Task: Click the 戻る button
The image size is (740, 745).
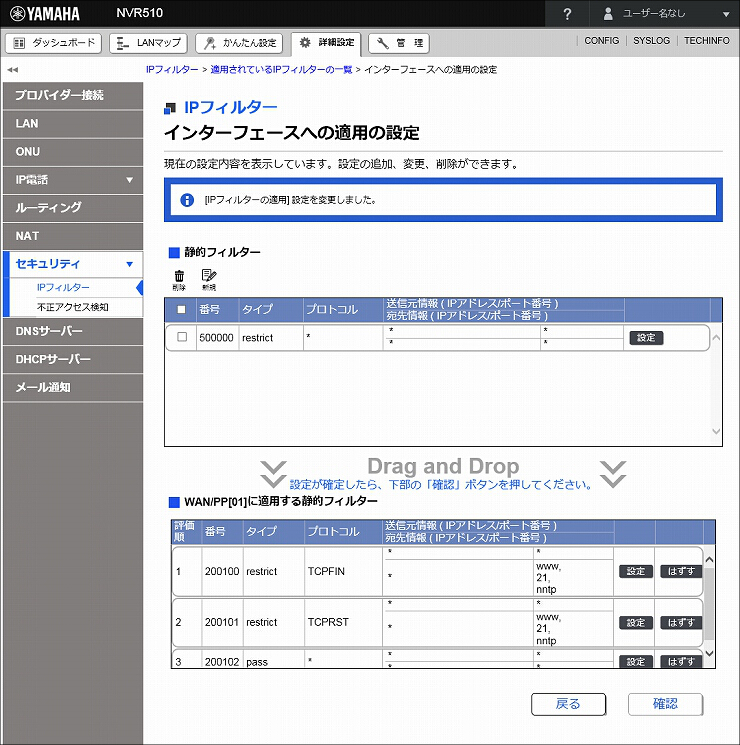Action: [x=568, y=704]
